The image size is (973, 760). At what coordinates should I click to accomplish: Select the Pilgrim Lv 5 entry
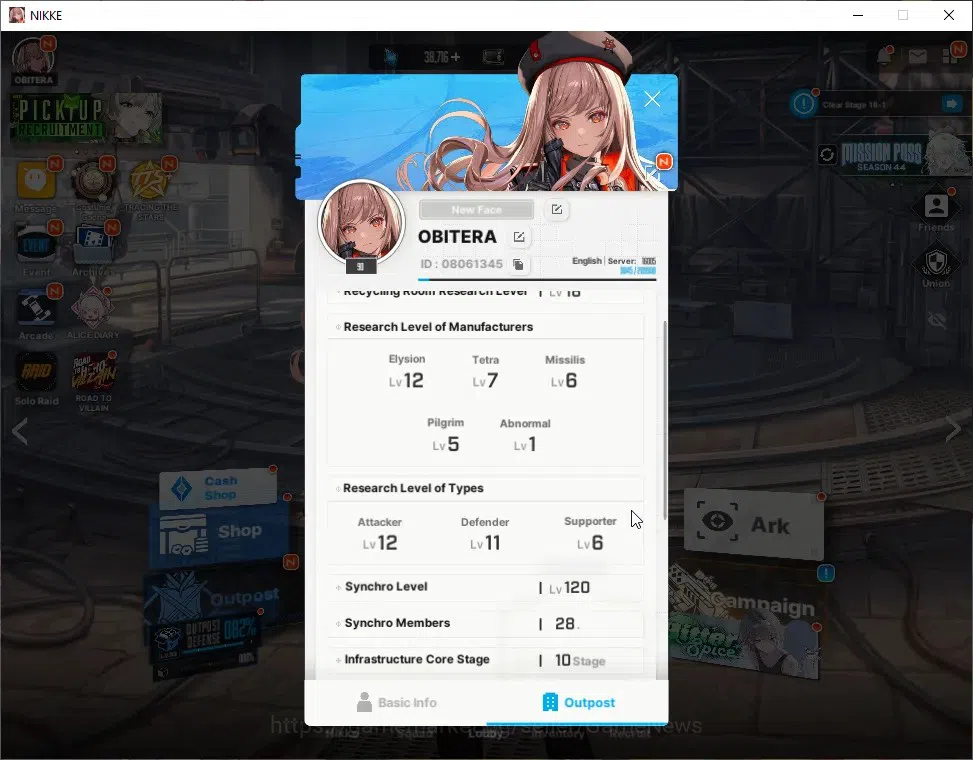pyautogui.click(x=446, y=434)
